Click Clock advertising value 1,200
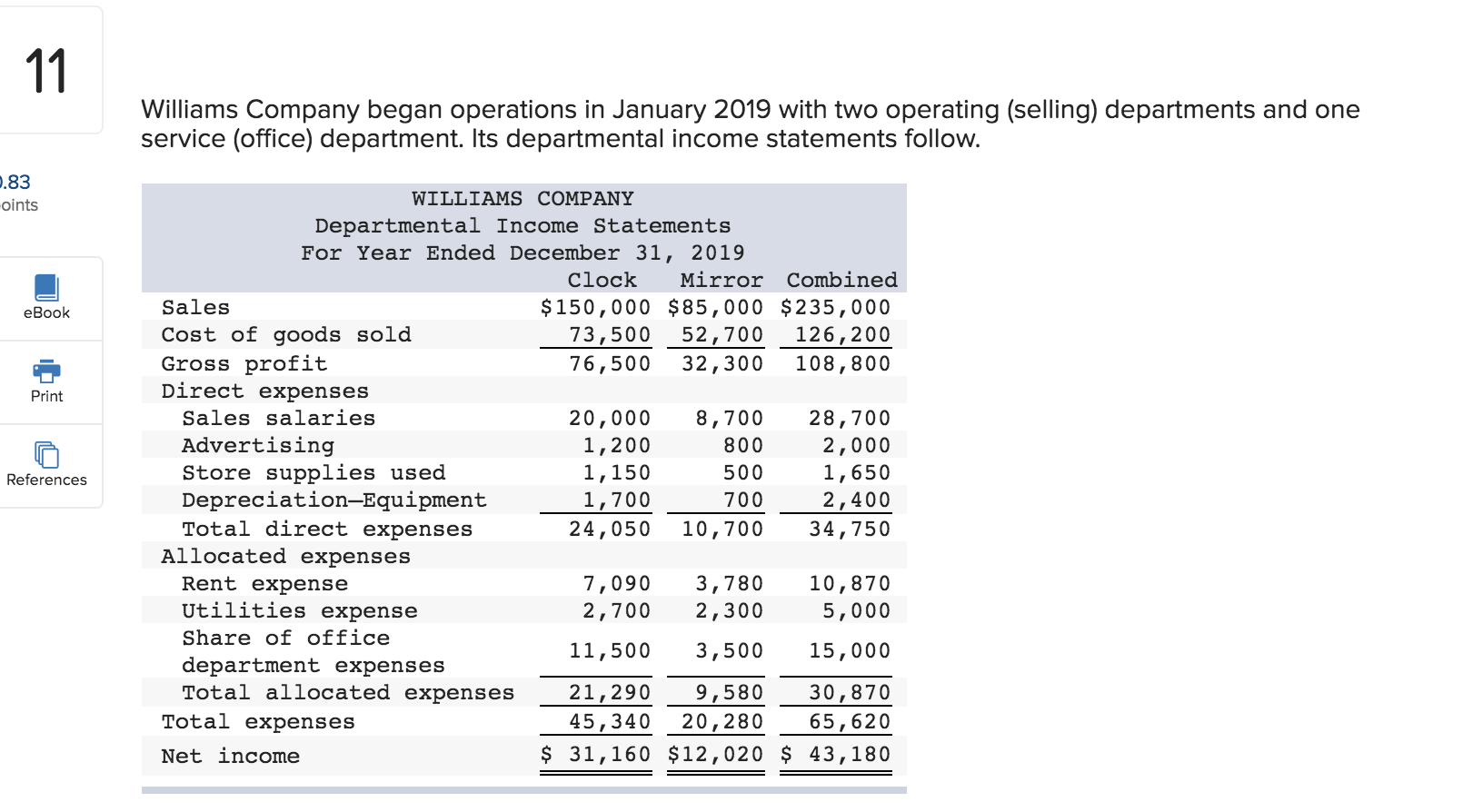Image resolution: width=1463 pixels, height=812 pixels. click(x=617, y=445)
